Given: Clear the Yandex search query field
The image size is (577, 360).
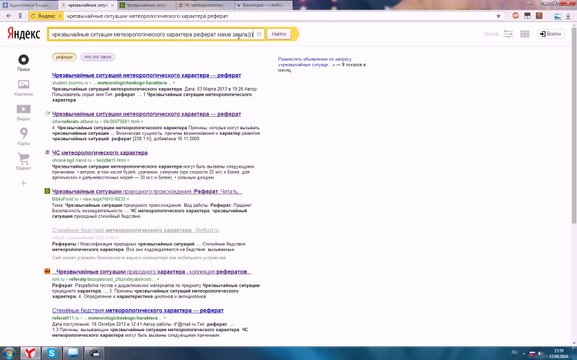Looking at the screenshot, I should (259, 34).
